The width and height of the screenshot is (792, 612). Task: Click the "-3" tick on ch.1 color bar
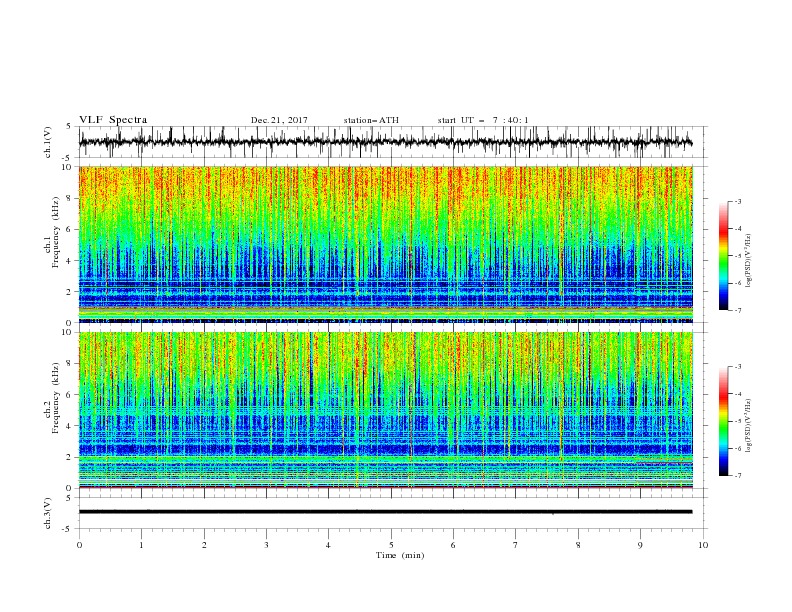click(738, 201)
